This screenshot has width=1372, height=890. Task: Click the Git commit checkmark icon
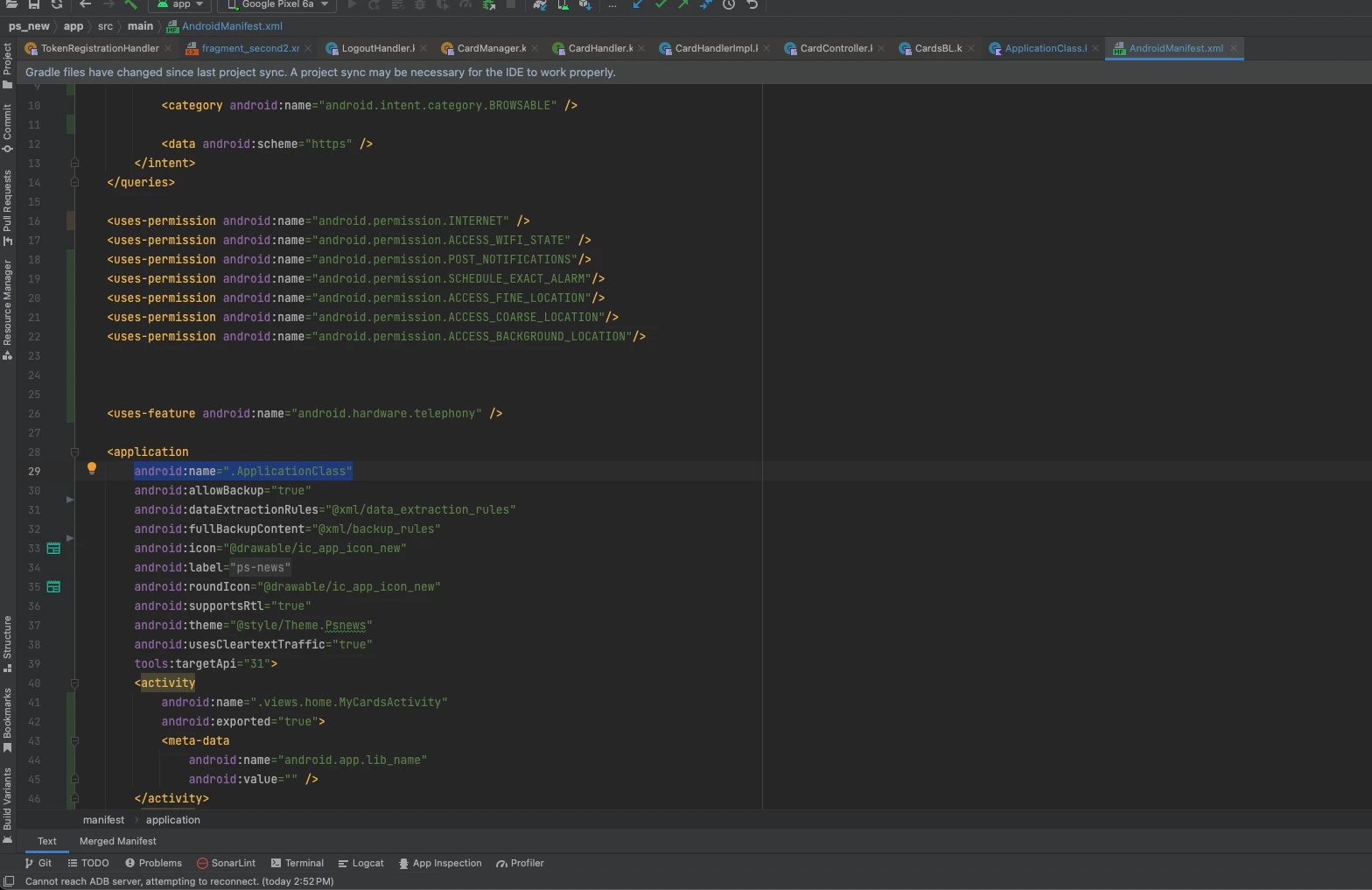tap(661, 4)
